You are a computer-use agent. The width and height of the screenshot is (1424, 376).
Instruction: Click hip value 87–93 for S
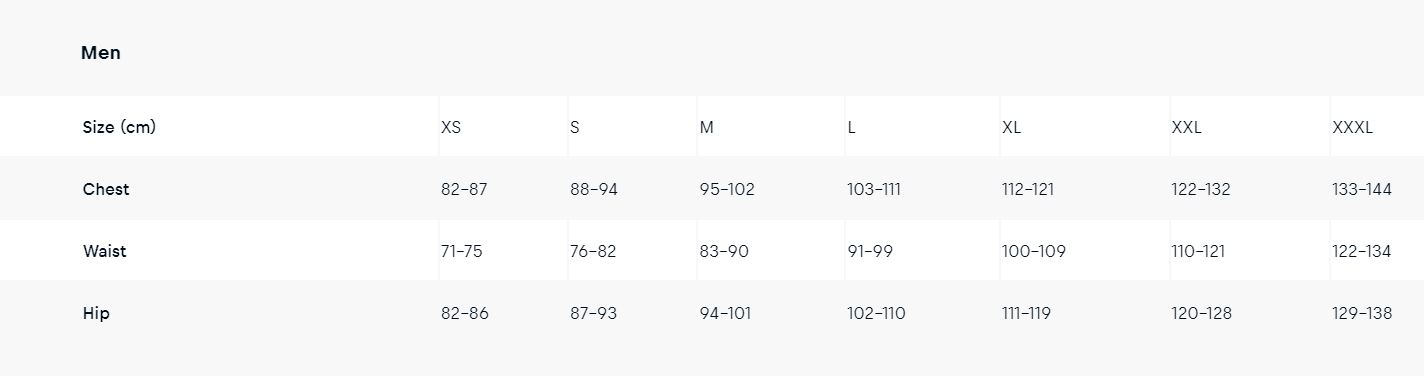[593, 314]
